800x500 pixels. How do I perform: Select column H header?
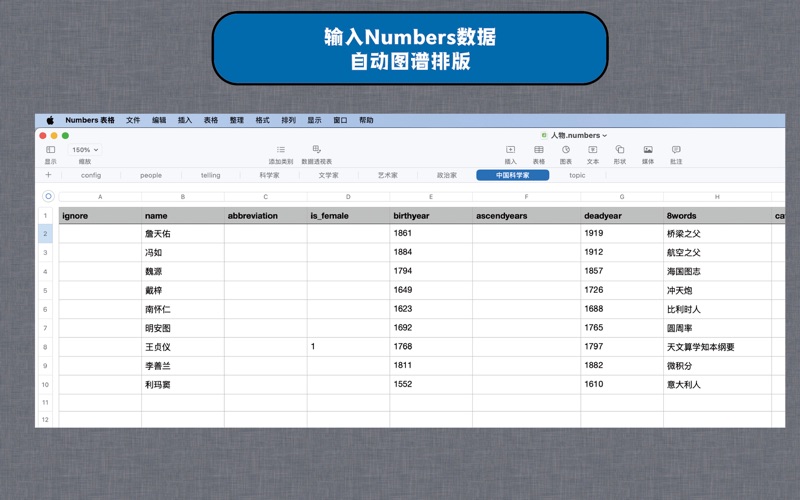(717, 196)
